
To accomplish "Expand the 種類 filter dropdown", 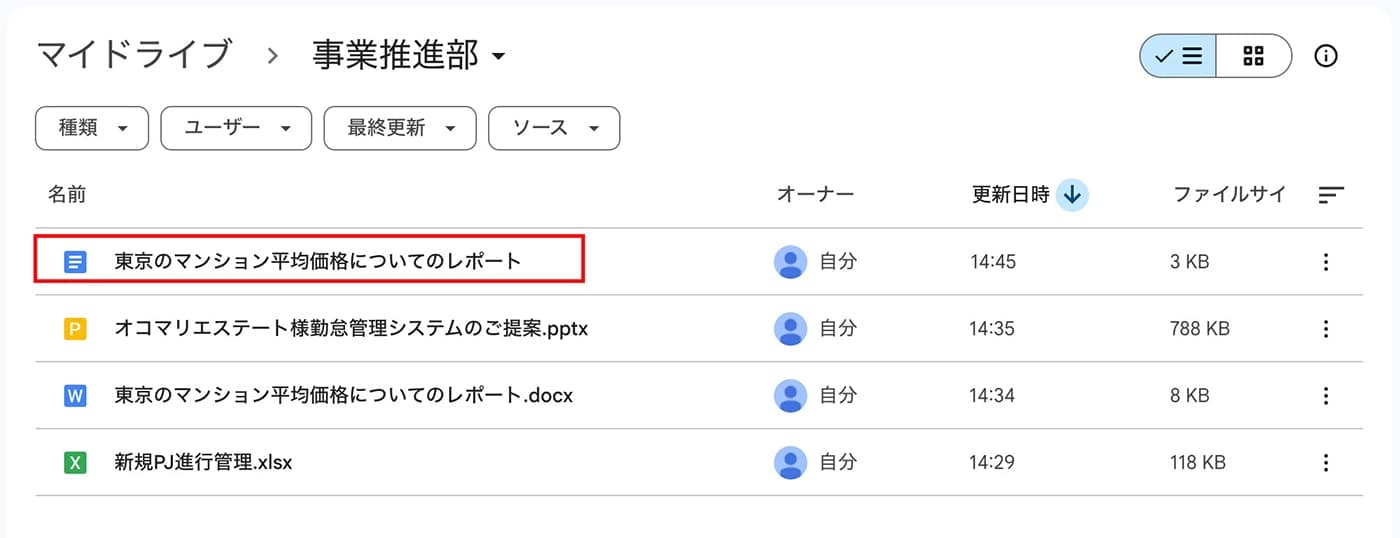I will [92, 128].
